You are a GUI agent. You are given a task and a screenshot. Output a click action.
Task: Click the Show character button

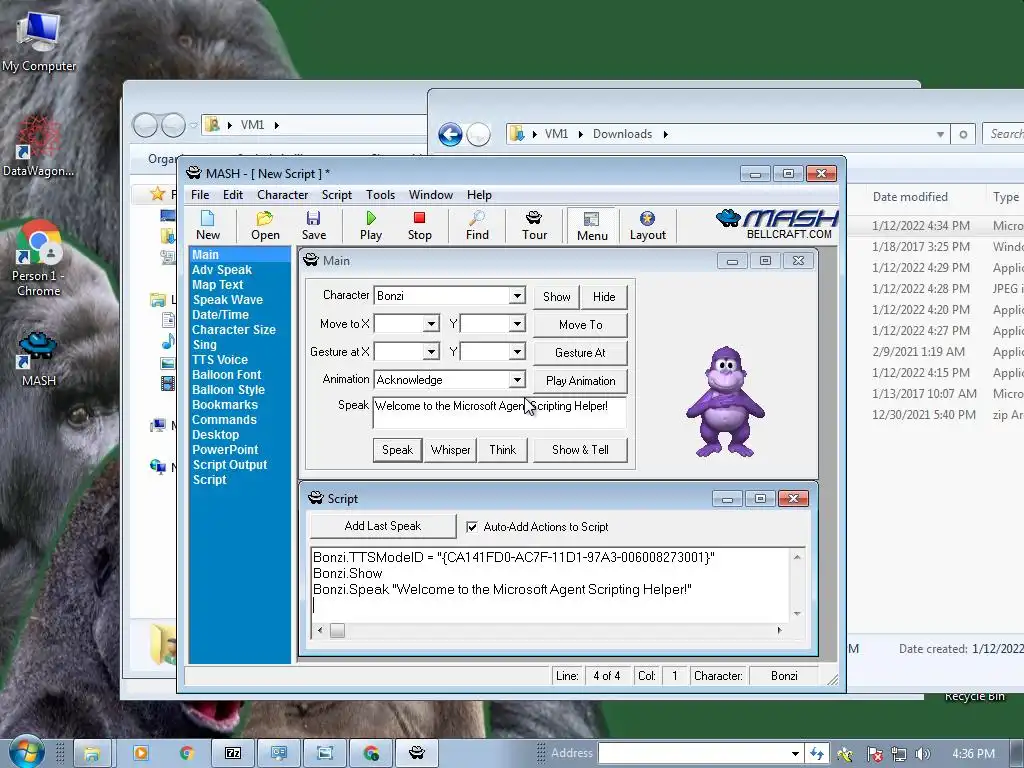click(x=556, y=296)
